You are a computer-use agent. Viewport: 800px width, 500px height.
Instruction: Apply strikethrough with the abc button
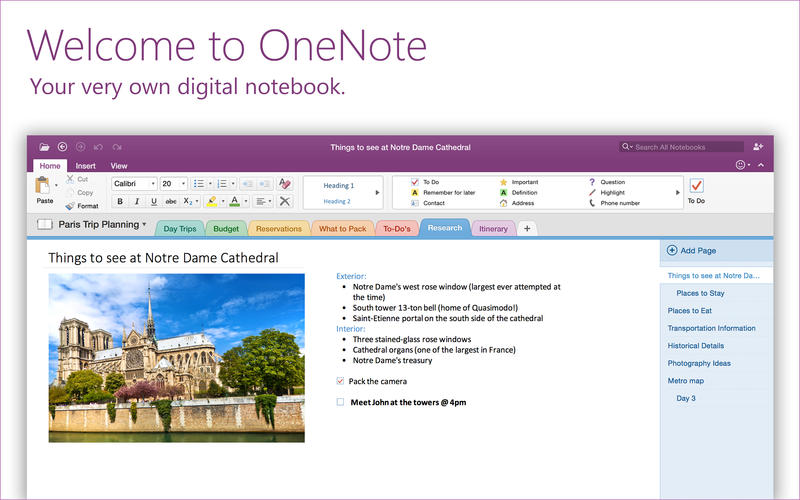point(169,202)
